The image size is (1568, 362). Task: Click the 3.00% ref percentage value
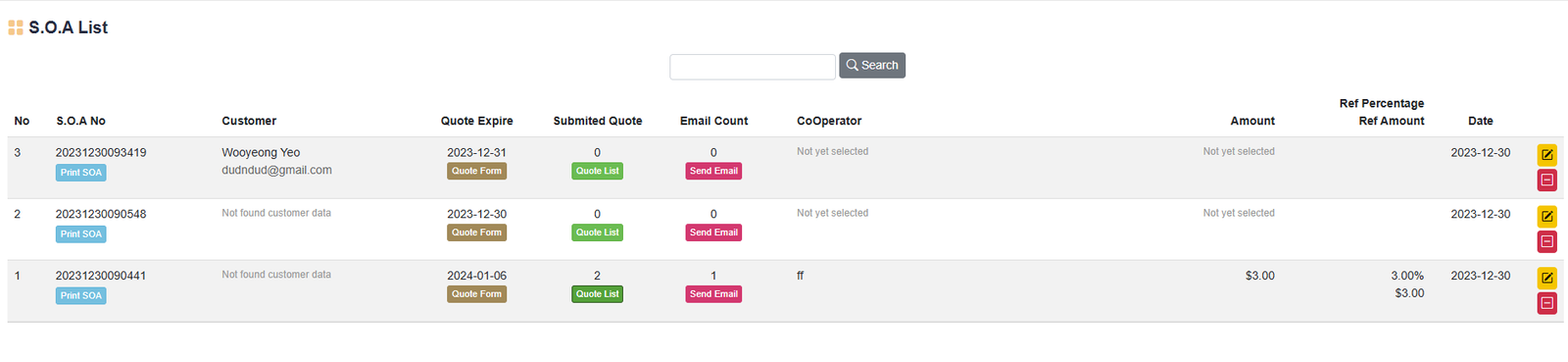point(1407,276)
